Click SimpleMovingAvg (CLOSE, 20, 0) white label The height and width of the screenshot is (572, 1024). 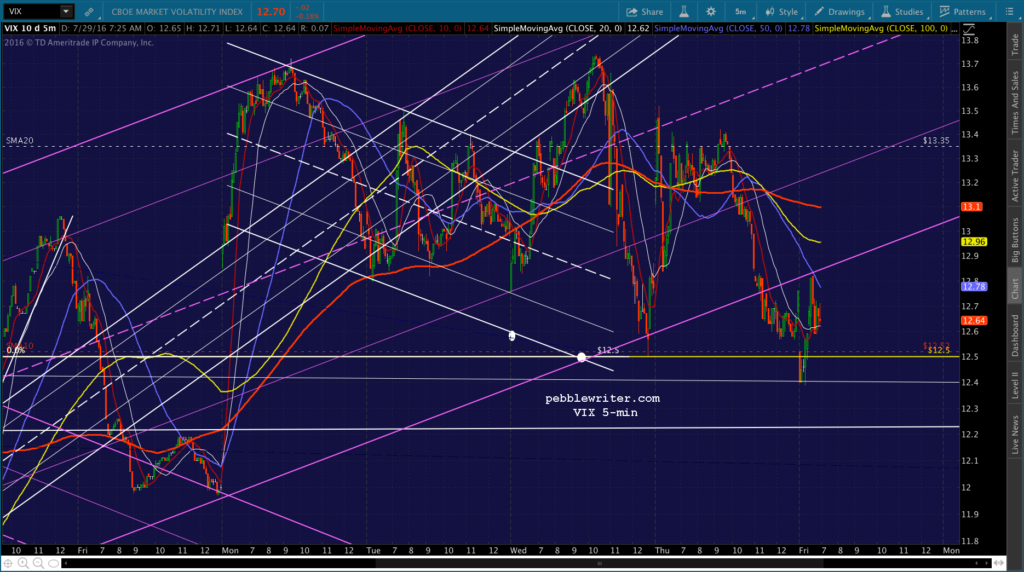[558, 29]
